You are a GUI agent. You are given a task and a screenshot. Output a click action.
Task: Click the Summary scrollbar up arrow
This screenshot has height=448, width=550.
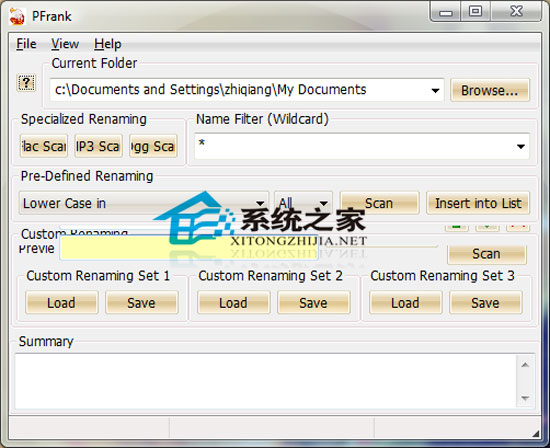525,365
